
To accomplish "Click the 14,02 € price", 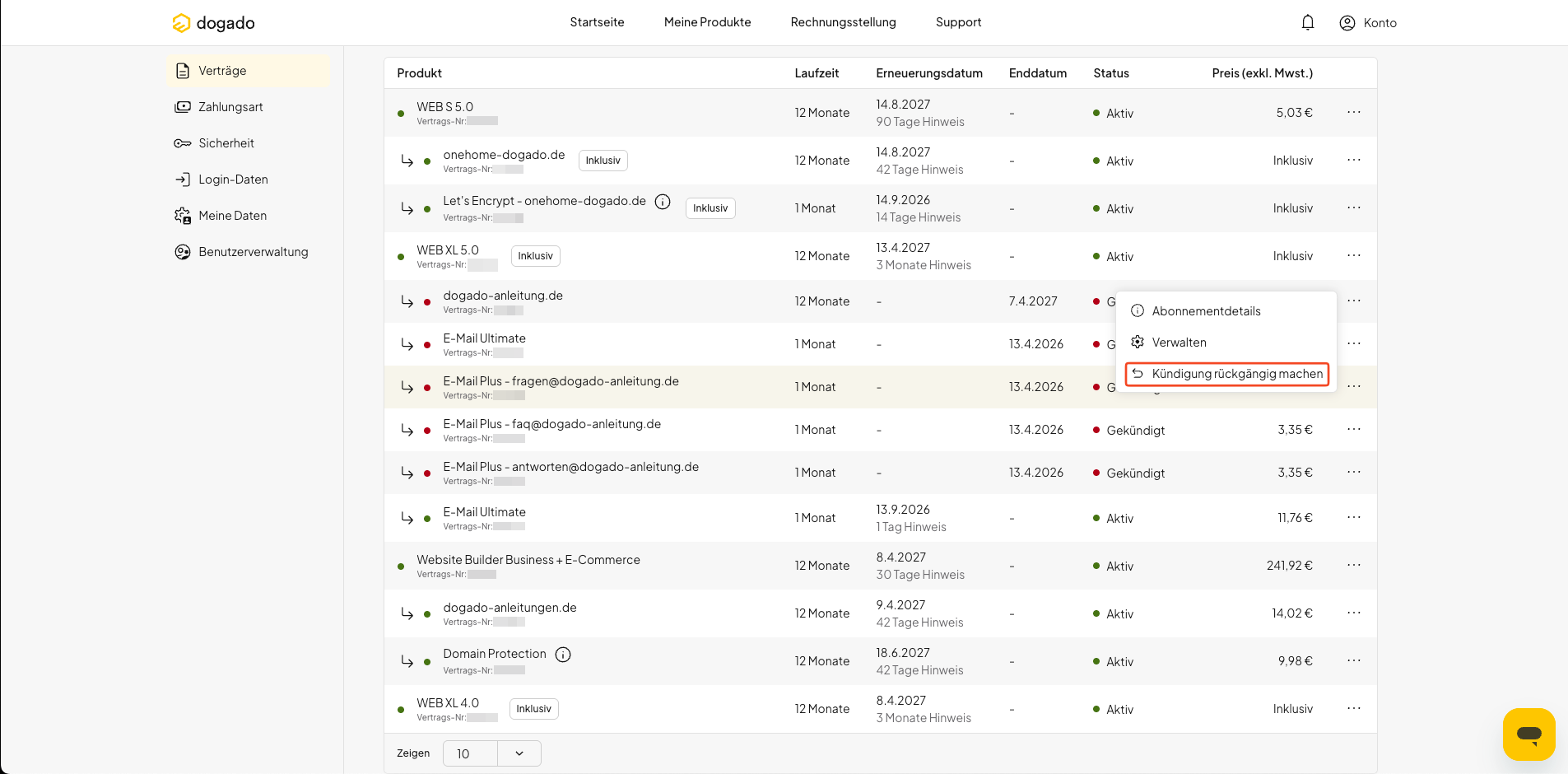I will (1292, 613).
